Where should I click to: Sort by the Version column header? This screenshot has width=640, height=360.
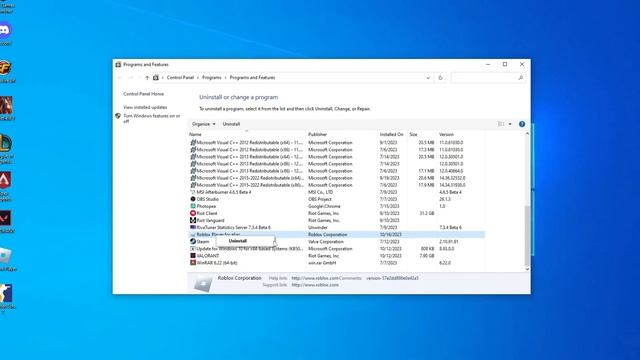(446, 134)
